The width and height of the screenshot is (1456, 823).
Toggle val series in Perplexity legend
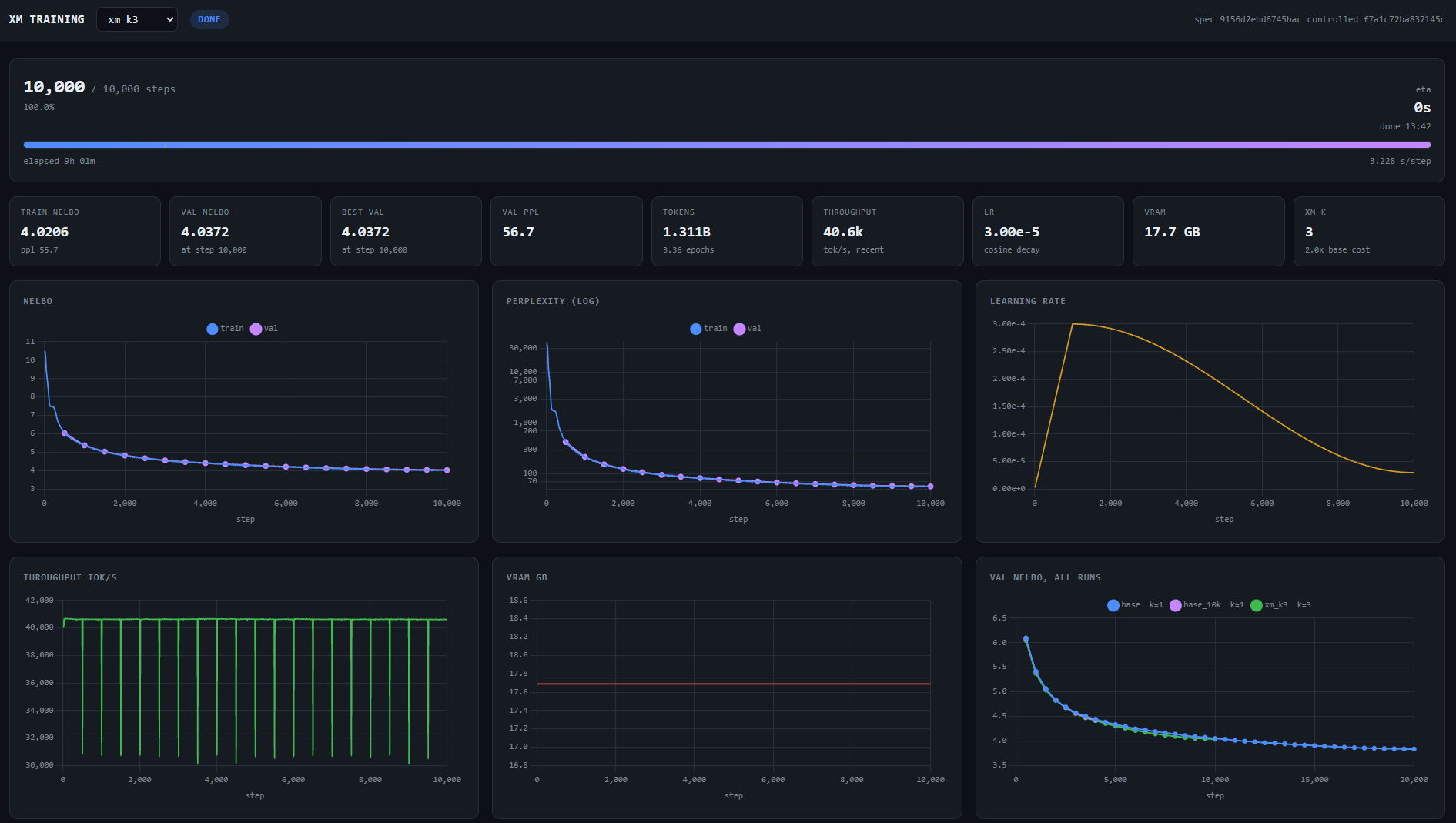[748, 329]
